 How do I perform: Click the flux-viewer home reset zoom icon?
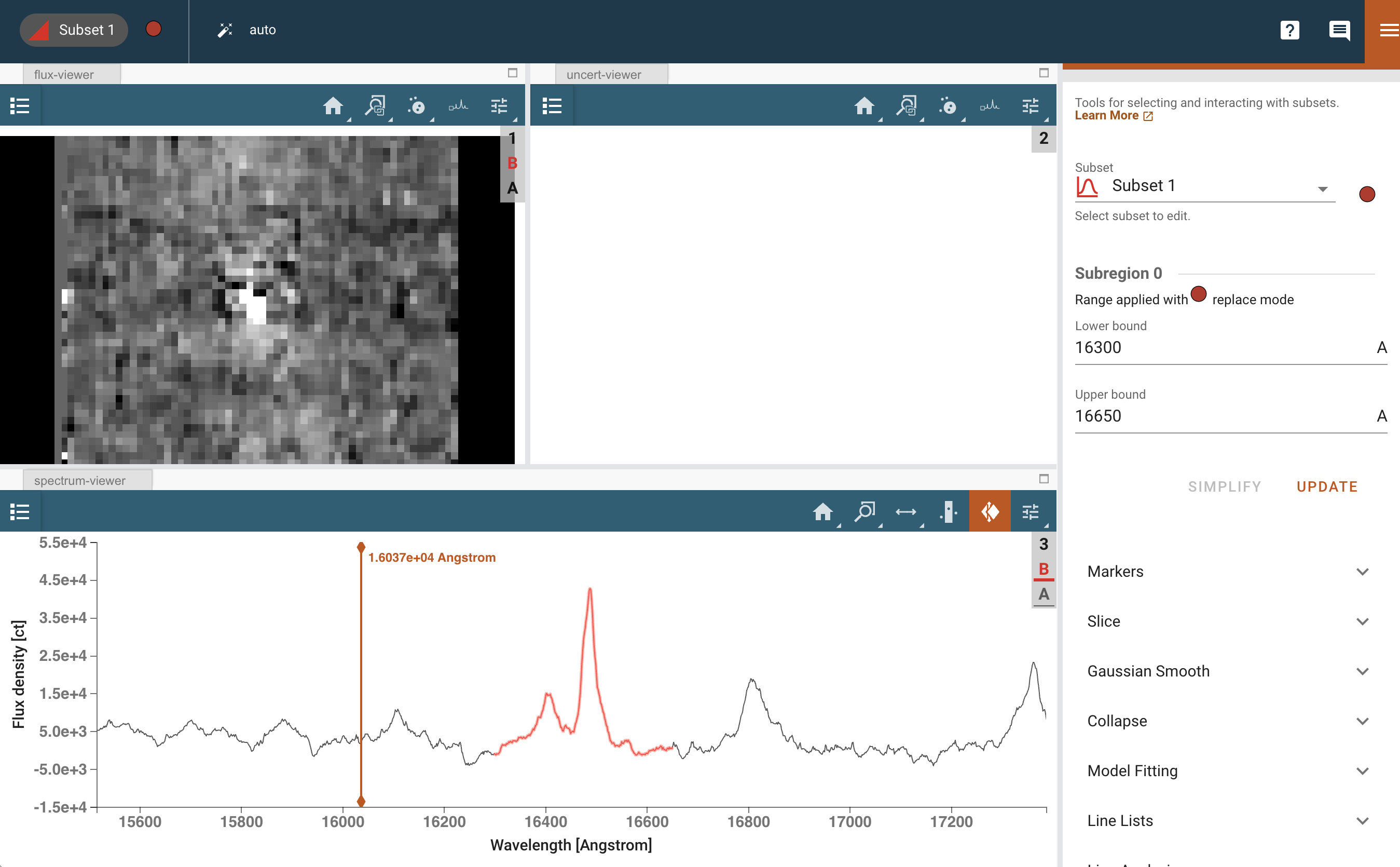tap(333, 106)
